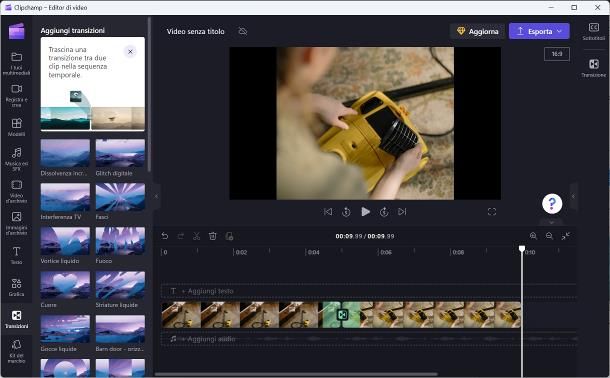Open the Musica ed SFX sidebar tab
The height and width of the screenshot is (378, 610).
[x=16, y=159]
